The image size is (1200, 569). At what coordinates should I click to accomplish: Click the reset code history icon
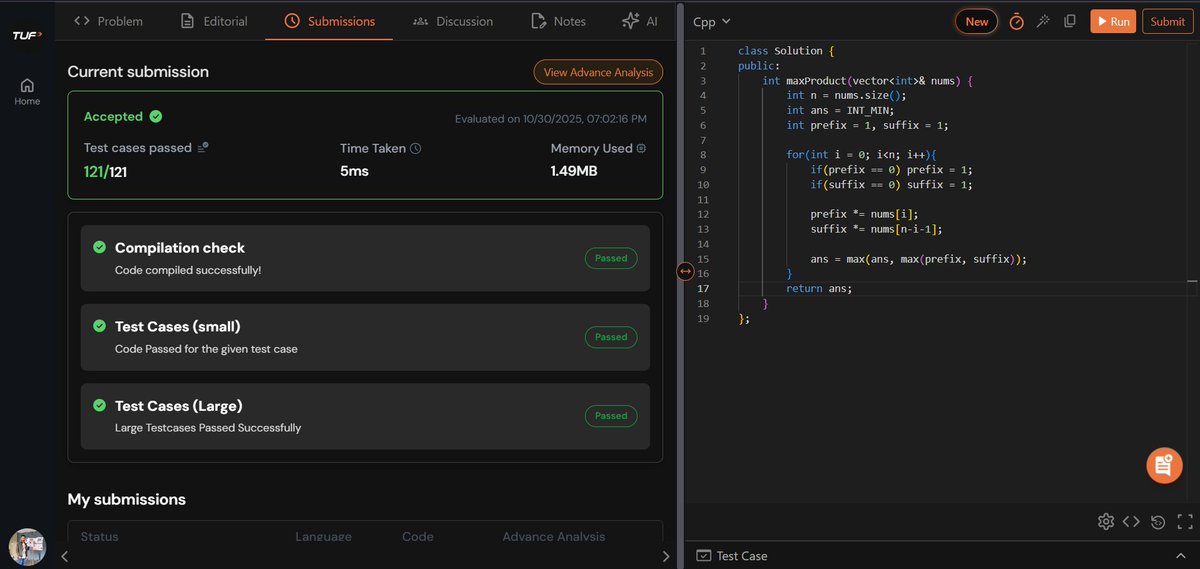tap(1158, 521)
